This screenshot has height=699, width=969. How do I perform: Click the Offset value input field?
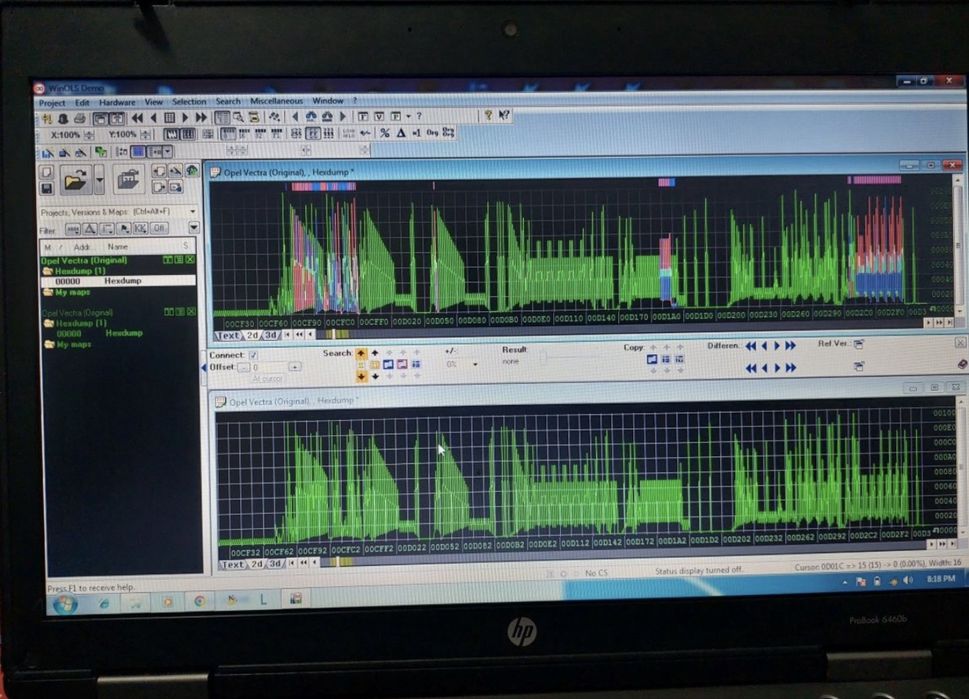pyautogui.click(x=269, y=367)
